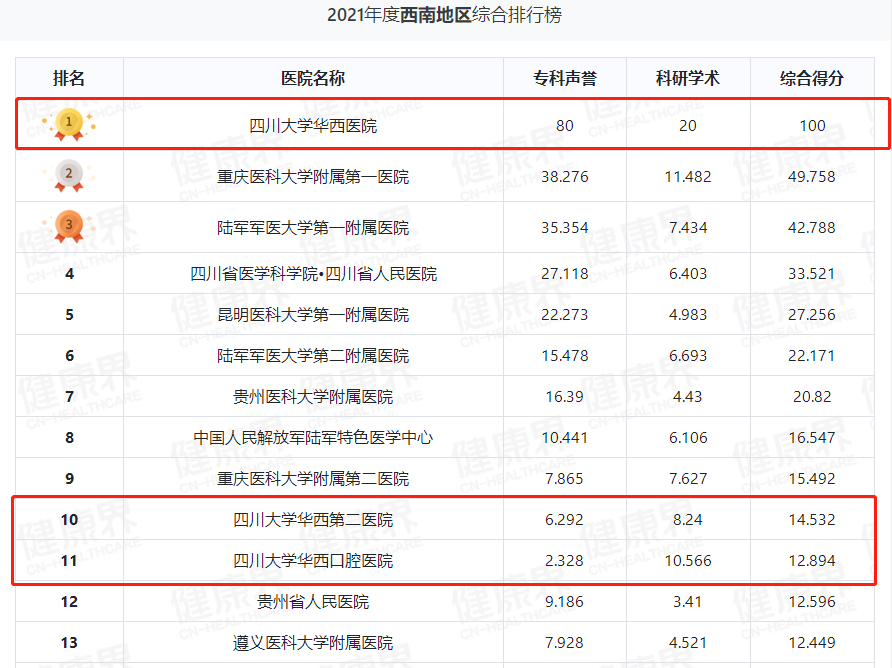Click rank number 11

(x=69, y=560)
